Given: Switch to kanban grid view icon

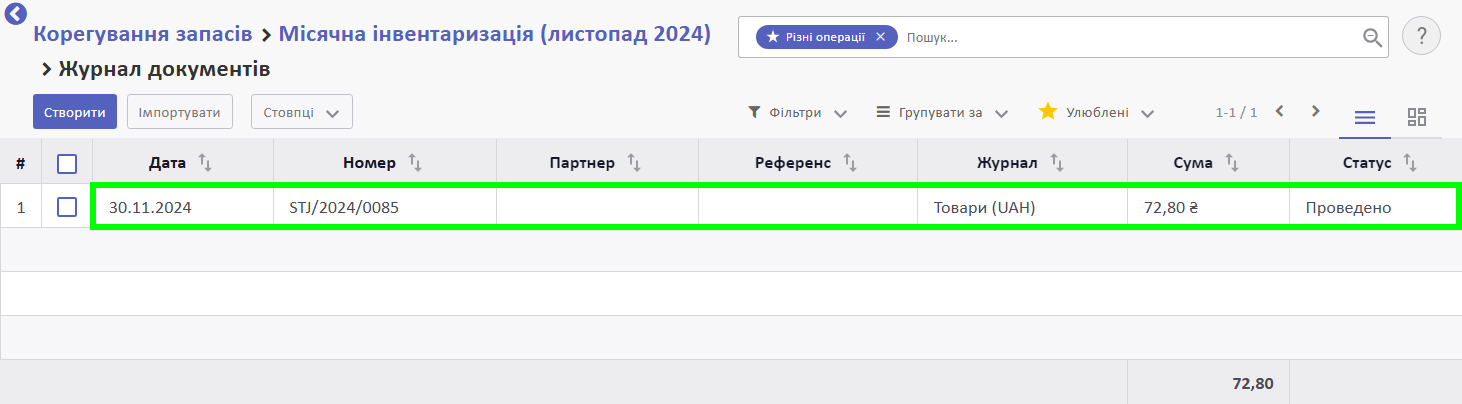Looking at the screenshot, I should point(1417,117).
